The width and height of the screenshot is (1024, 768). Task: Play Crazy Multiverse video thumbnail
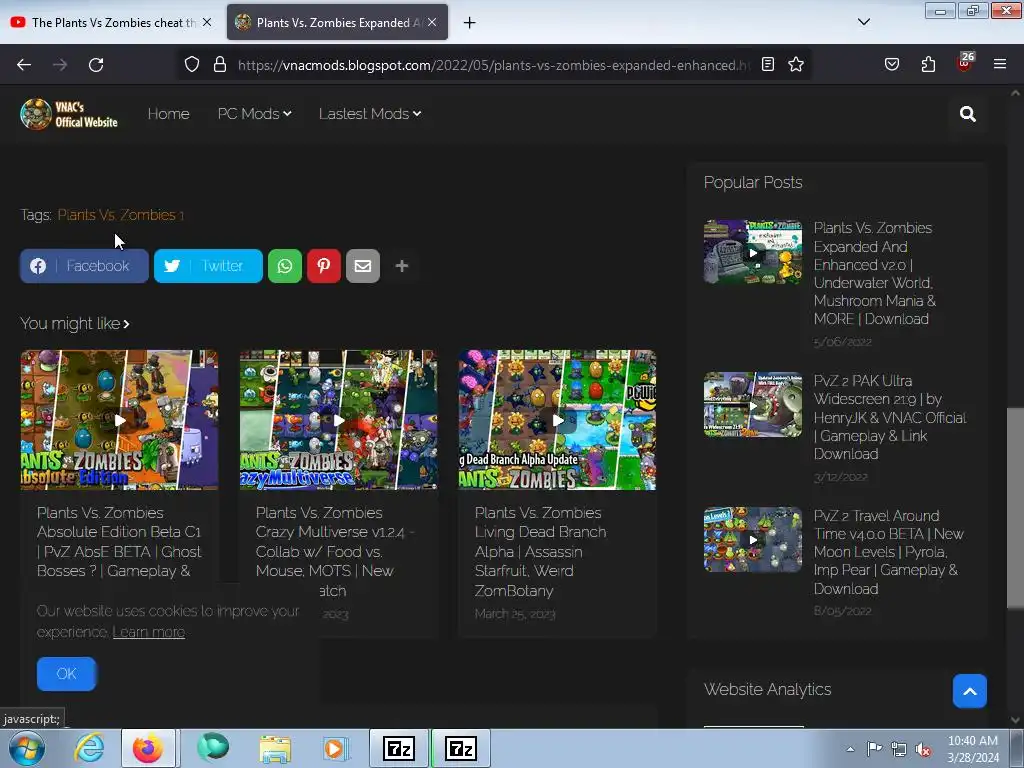point(338,420)
